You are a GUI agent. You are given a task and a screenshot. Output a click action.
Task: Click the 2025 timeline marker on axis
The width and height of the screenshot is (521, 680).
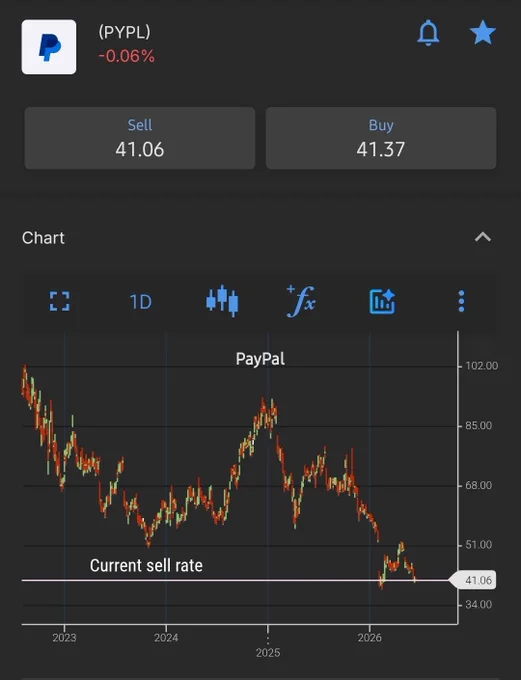pyautogui.click(x=268, y=652)
